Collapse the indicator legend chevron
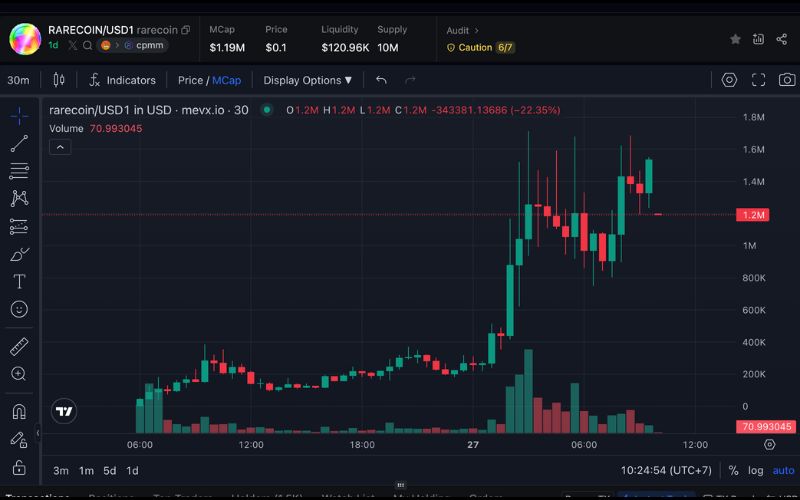This screenshot has width=800, height=500. click(59, 147)
